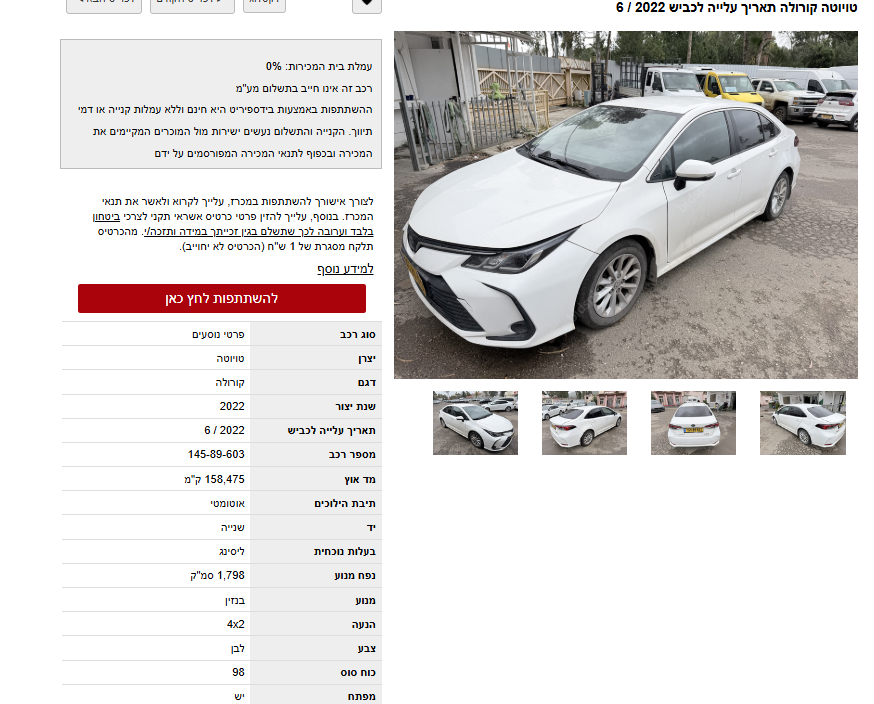This screenshot has width=874, height=704.
Task: Click the road date value 6 / 2022
Action: 224,430
